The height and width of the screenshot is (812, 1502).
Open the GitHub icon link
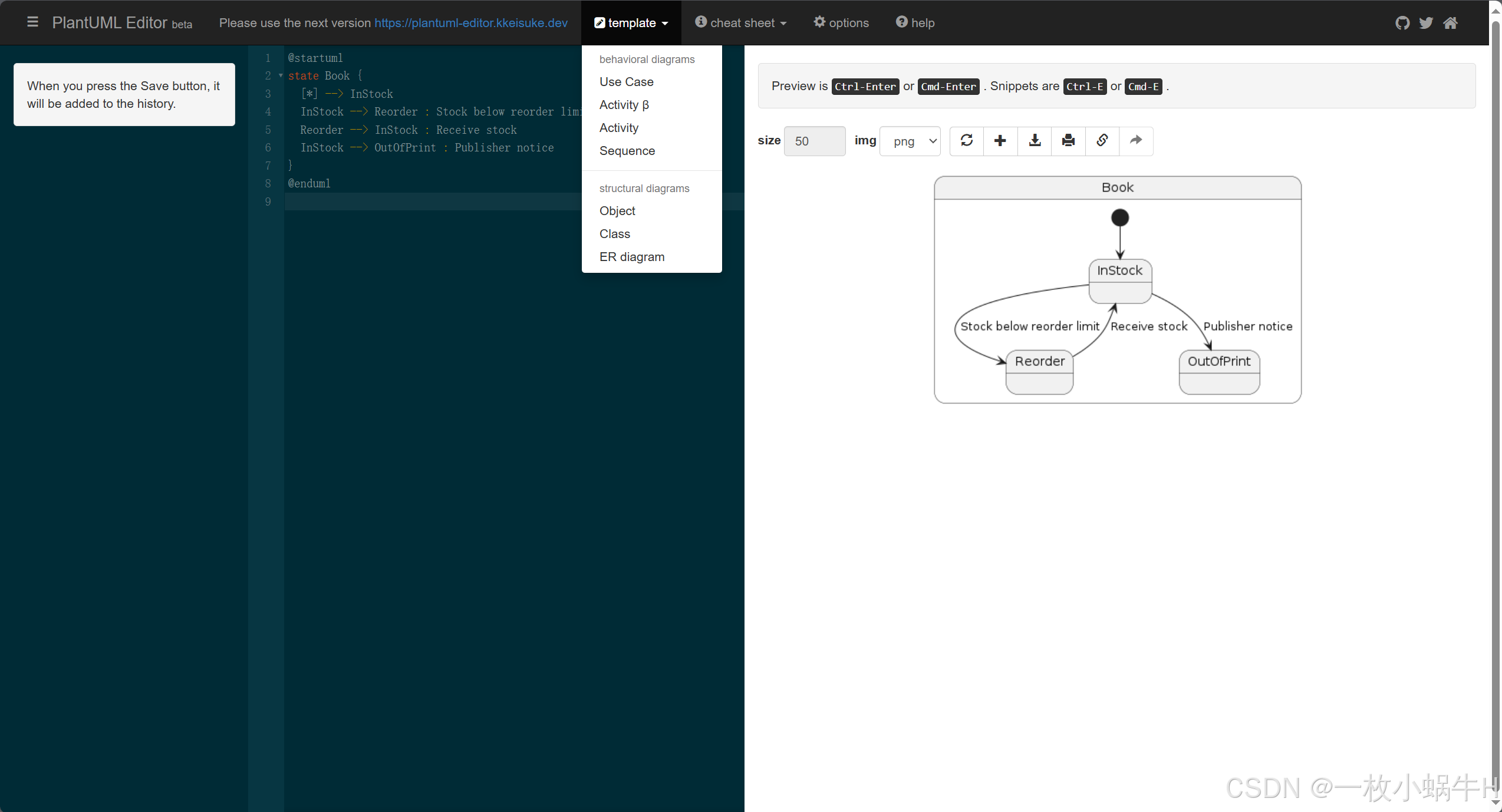[x=1402, y=23]
